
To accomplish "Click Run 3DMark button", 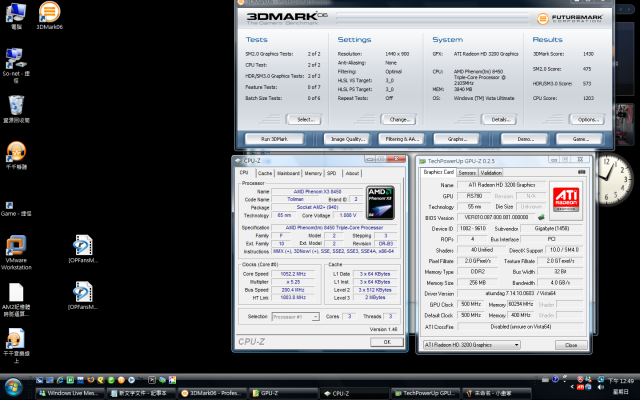I will pyautogui.click(x=274, y=139).
